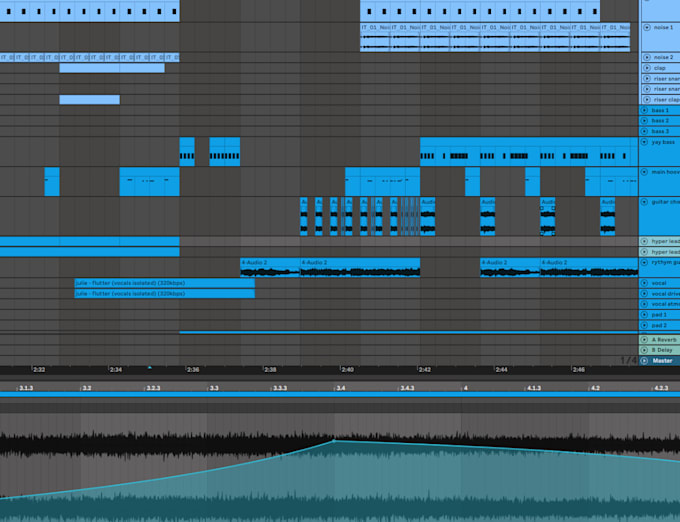Unfold the riser clap track

pos(647,100)
